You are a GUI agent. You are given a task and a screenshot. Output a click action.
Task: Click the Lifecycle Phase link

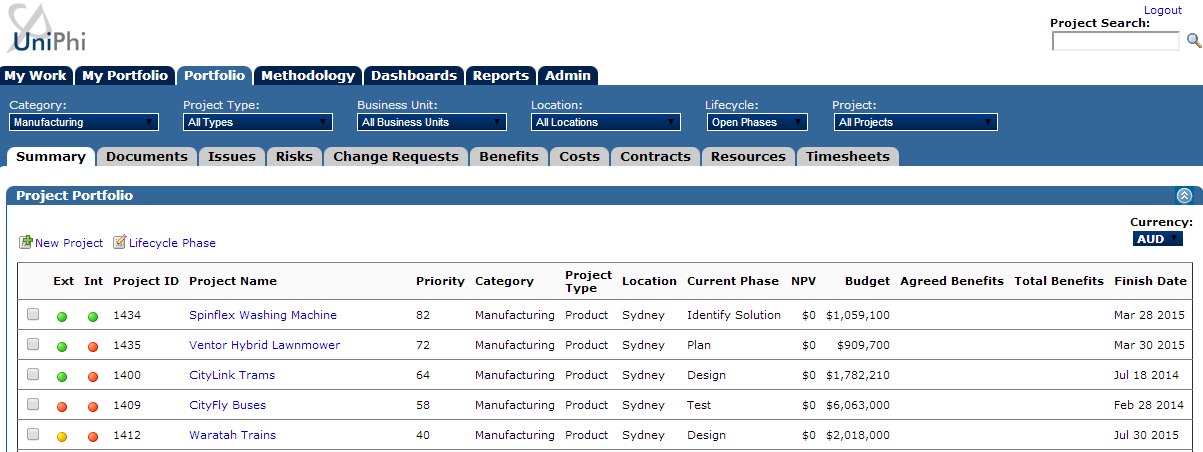pos(172,243)
